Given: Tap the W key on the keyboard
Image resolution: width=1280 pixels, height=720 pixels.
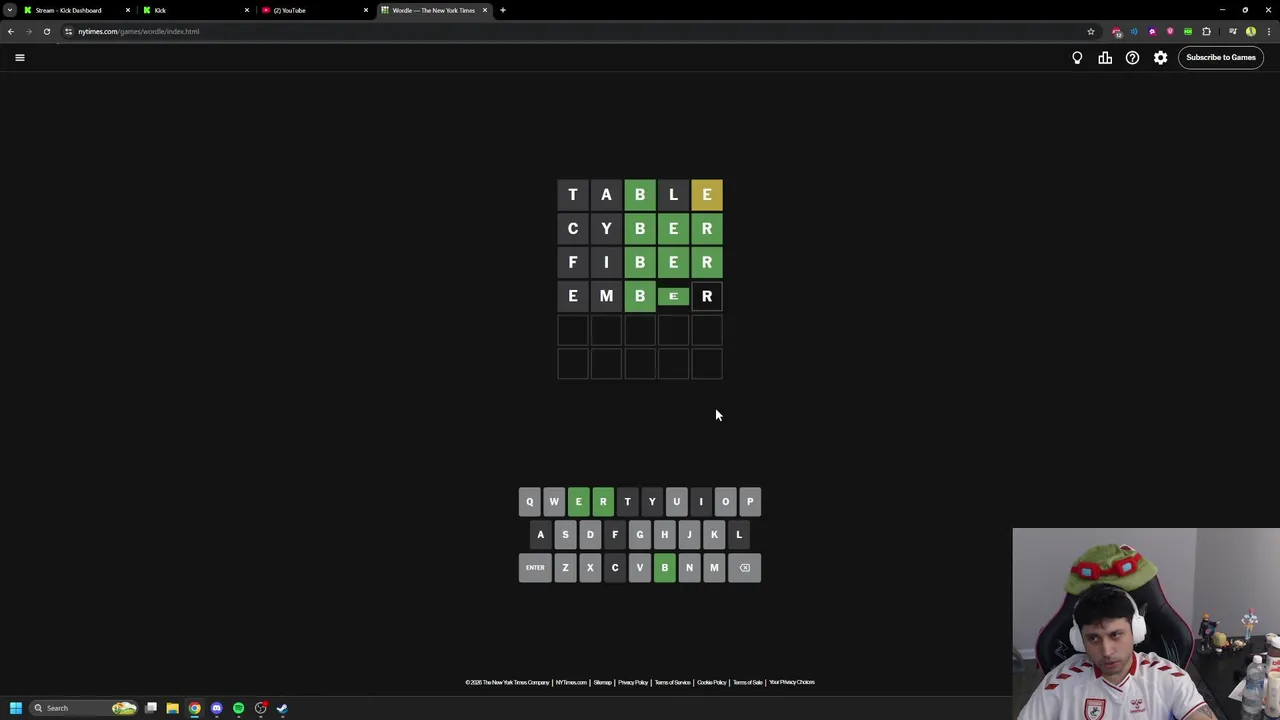Looking at the screenshot, I should 554,502.
